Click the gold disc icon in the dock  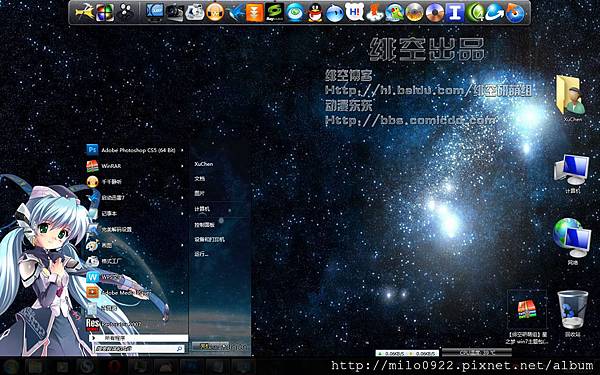pyautogui.click(x=414, y=12)
